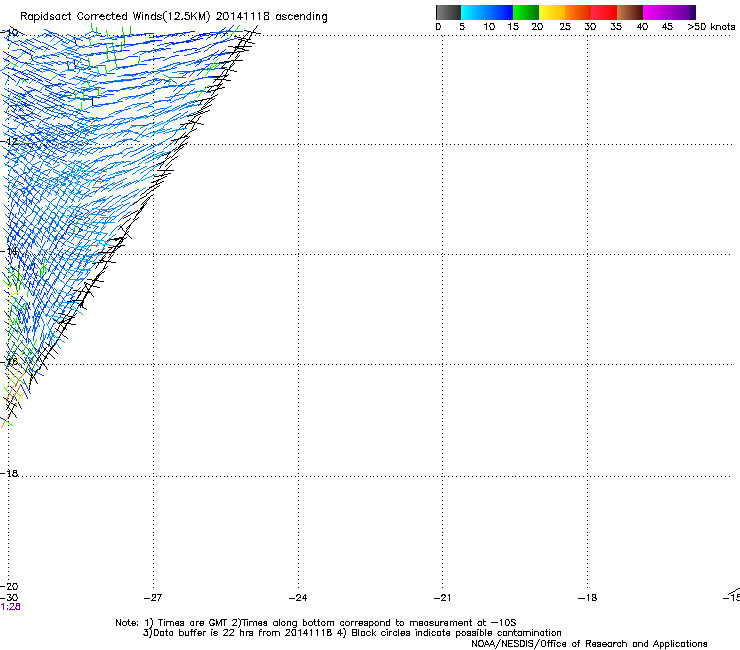Click the '20' legend scale label

537,27
